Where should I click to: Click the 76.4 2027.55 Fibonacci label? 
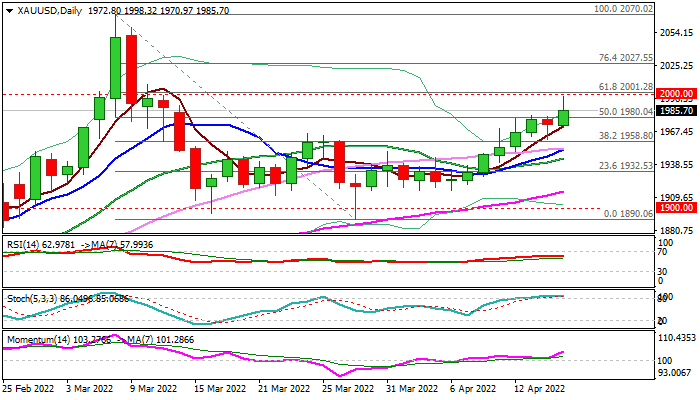tap(625, 58)
